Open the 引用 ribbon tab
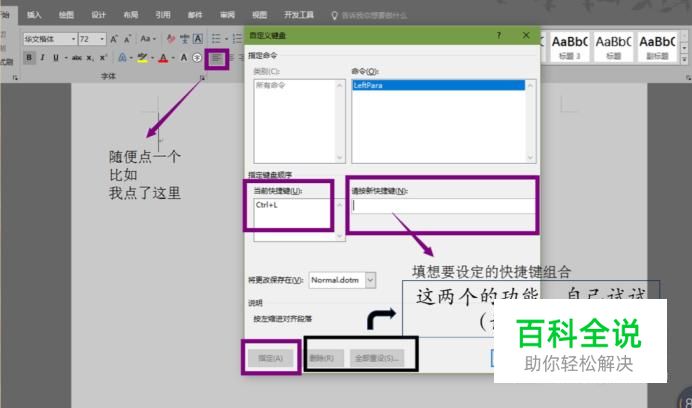This screenshot has width=692, height=408. [163, 15]
